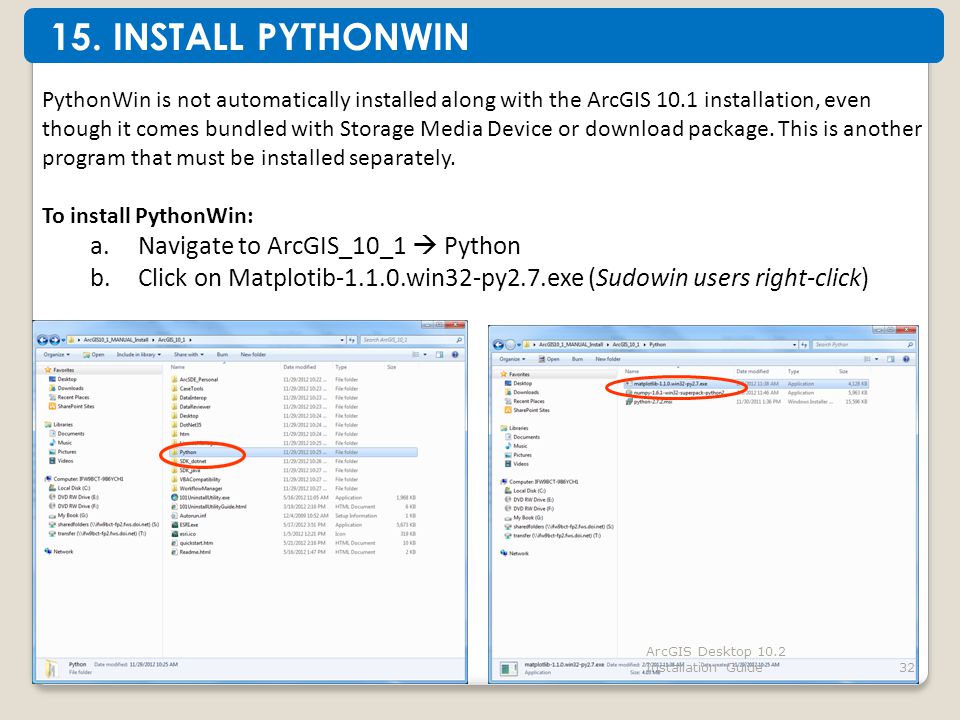Open the Organize menu in the ArcGIS_10_1 window
Screen dimensions: 960x720
click(56, 354)
